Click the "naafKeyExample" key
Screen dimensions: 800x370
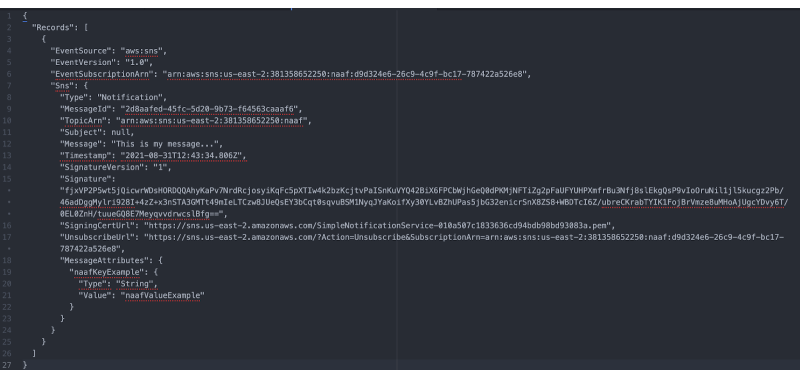pos(106,272)
